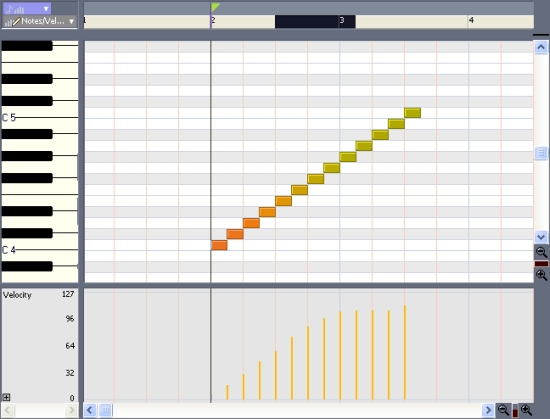The image size is (550, 419).
Task: Click the horizontal zoom out magnifier
Action: [x=503, y=410]
